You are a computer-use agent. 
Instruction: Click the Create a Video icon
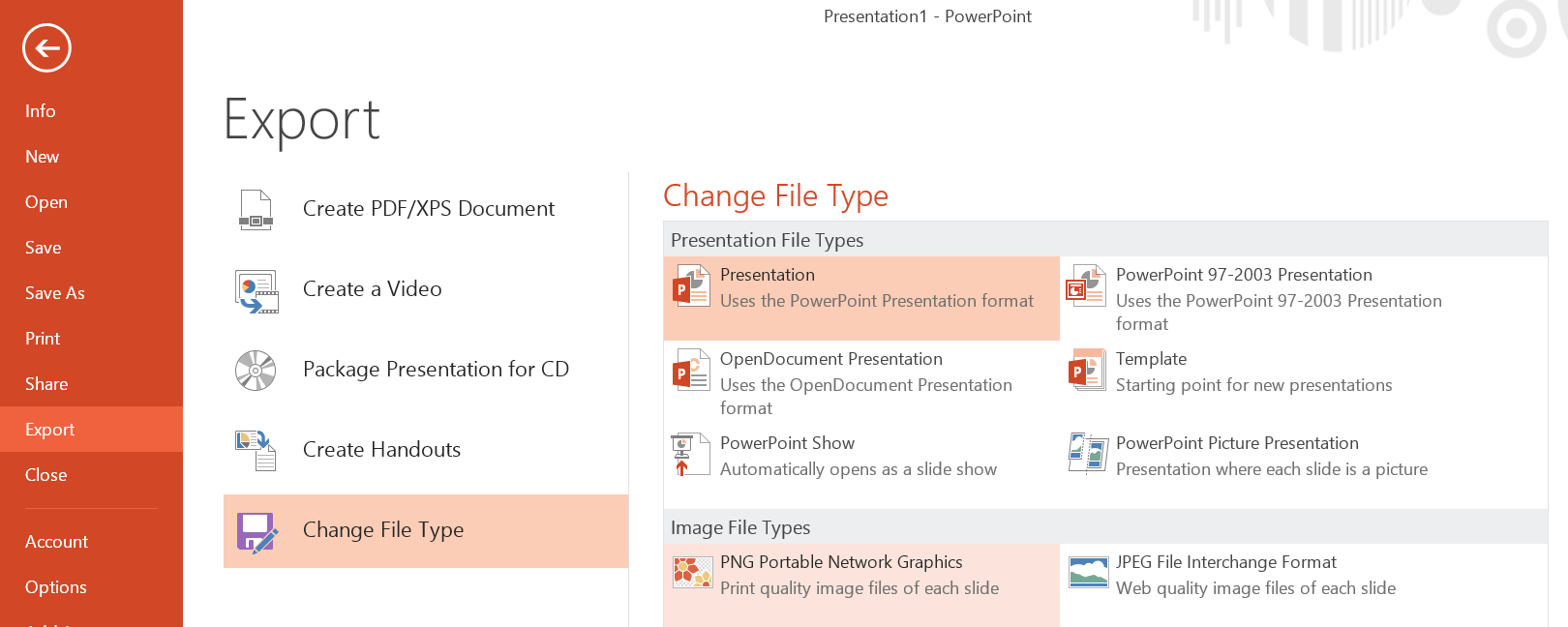[x=256, y=290]
